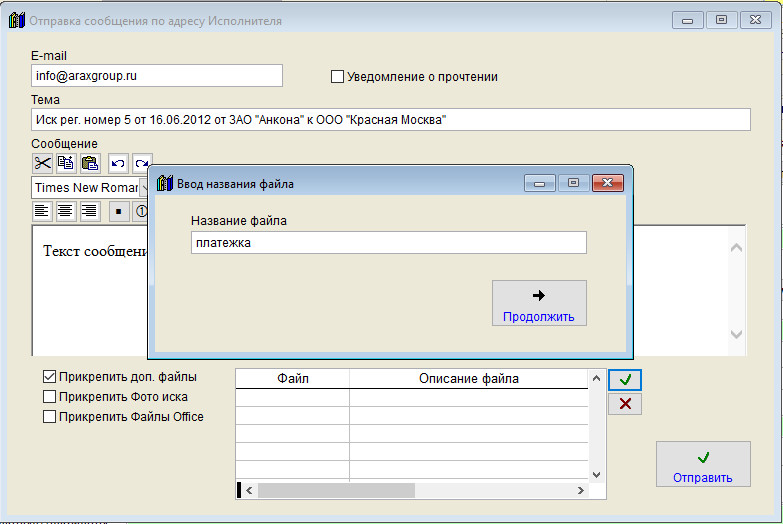
Task: Maximize the file name dialog
Action: pyautogui.click(x=573, y=183)
